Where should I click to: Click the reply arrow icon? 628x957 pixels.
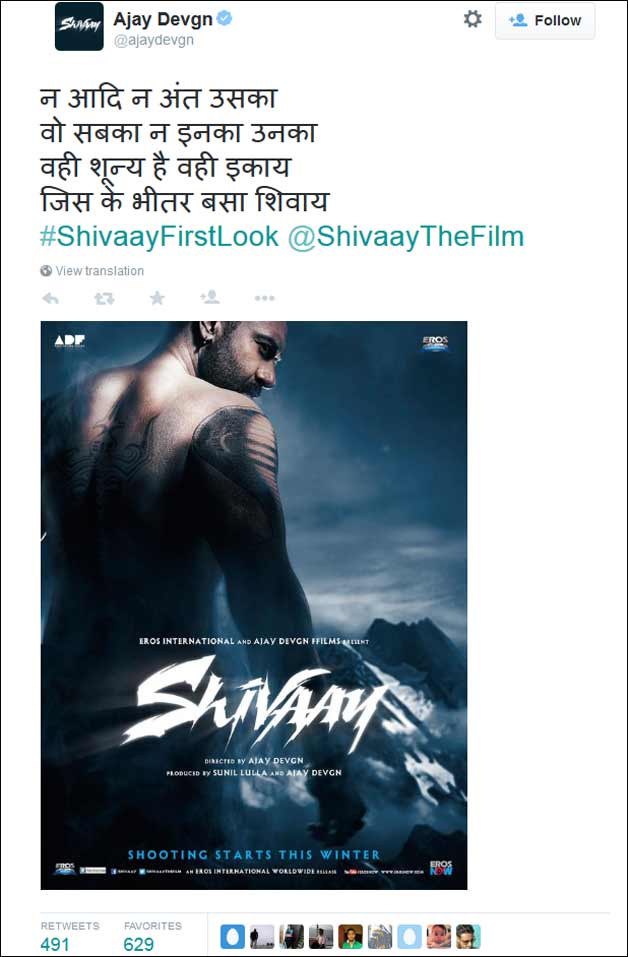pos(50,298)
